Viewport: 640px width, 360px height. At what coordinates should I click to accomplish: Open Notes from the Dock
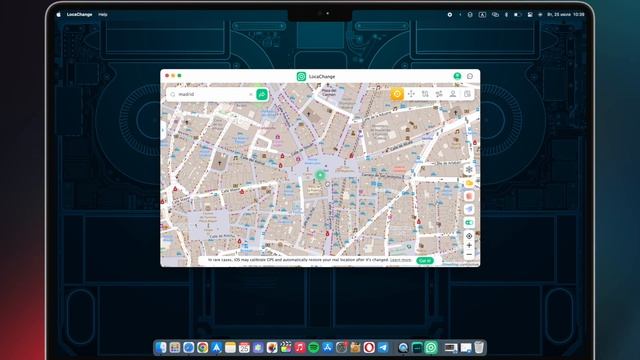[x=230, y=347]
